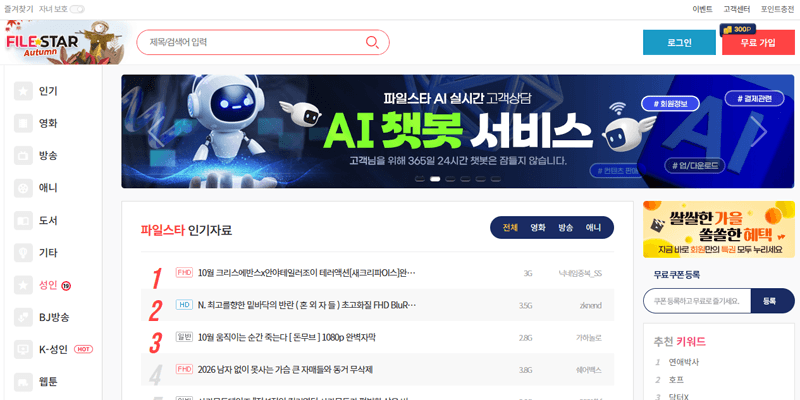Viewport: 800px width, 400px height.
Task: Click the 무료 가입 button
Action: pos(758,42)
